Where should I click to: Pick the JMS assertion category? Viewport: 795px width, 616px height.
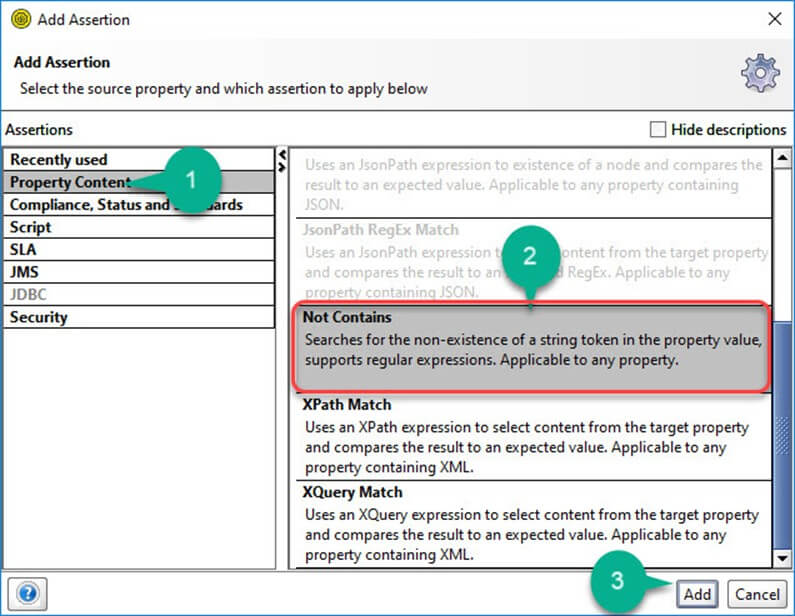click(x=26, y=271)
